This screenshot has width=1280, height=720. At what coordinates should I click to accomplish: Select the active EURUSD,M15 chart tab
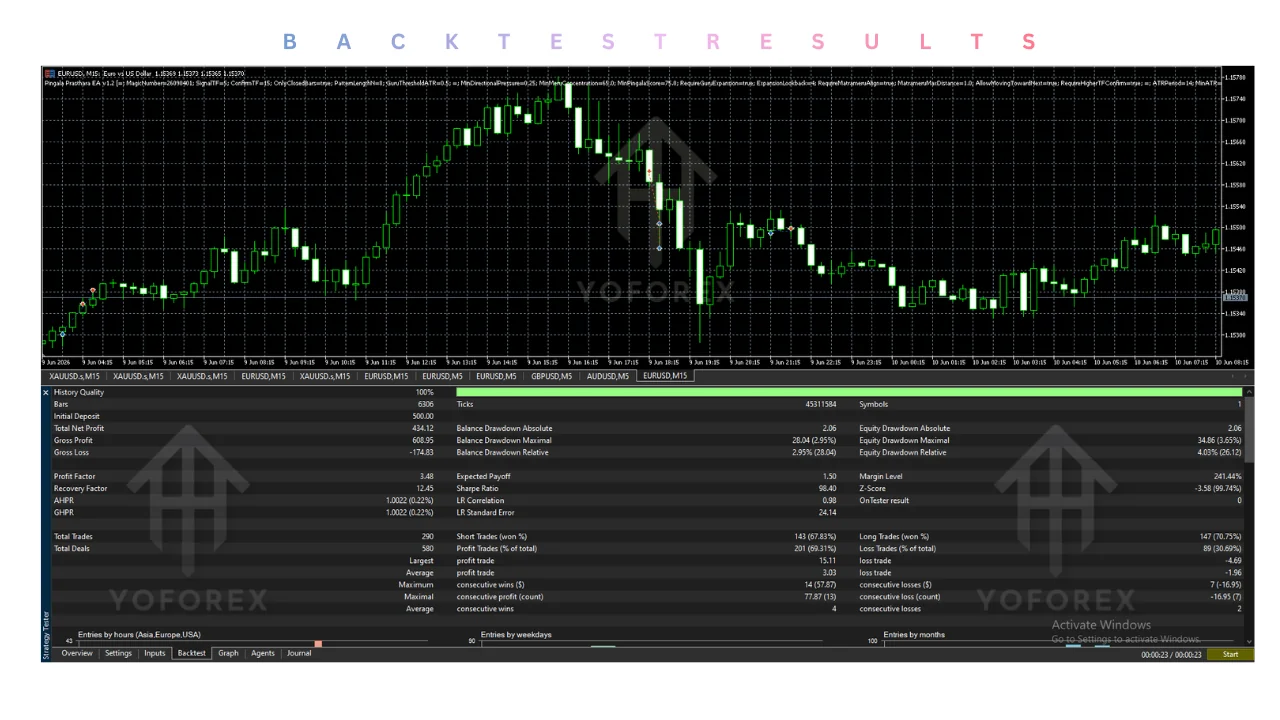[x=665, y=376]
